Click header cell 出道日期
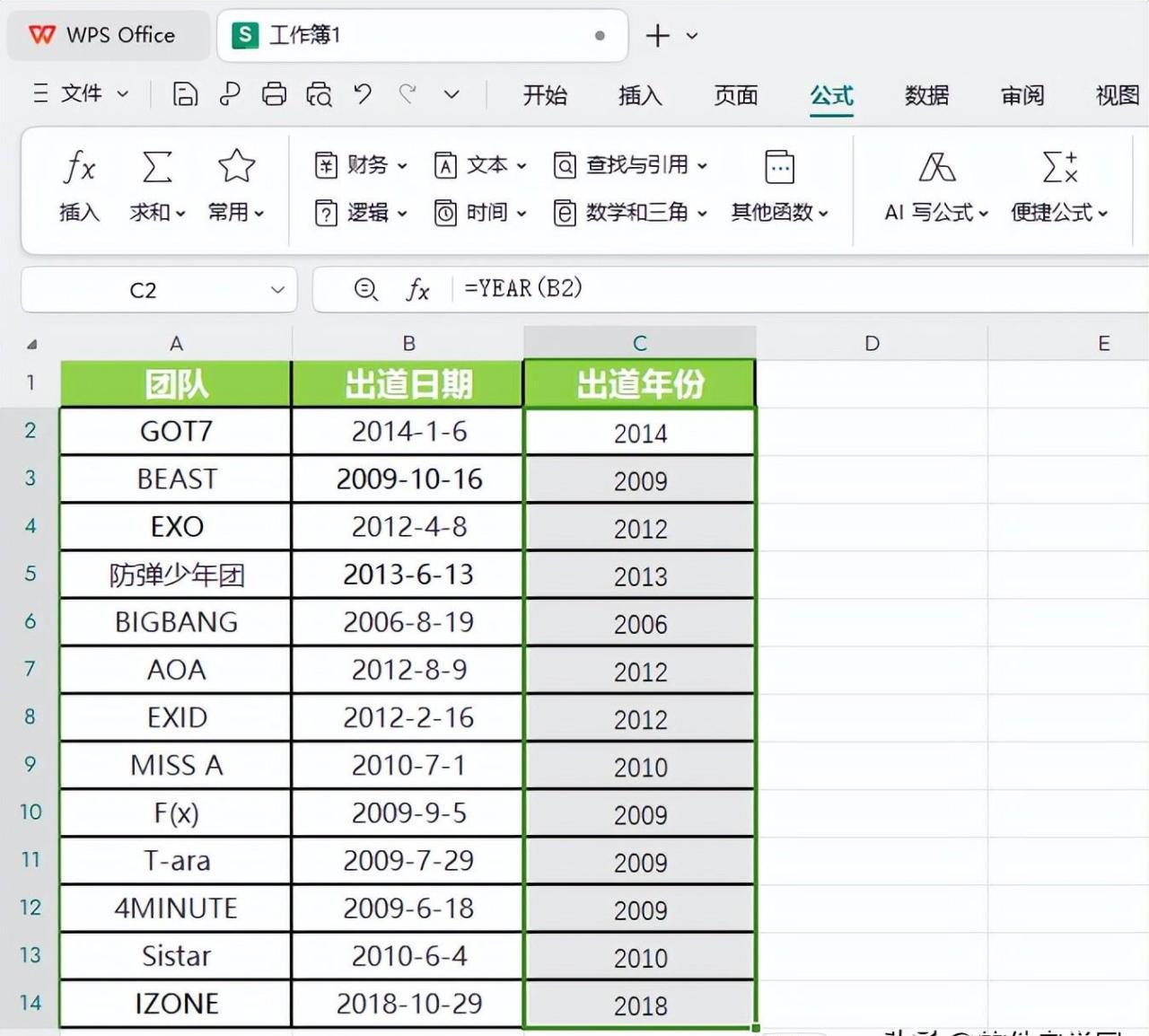The image size is (1149, 1036). (x=408, y=384)
